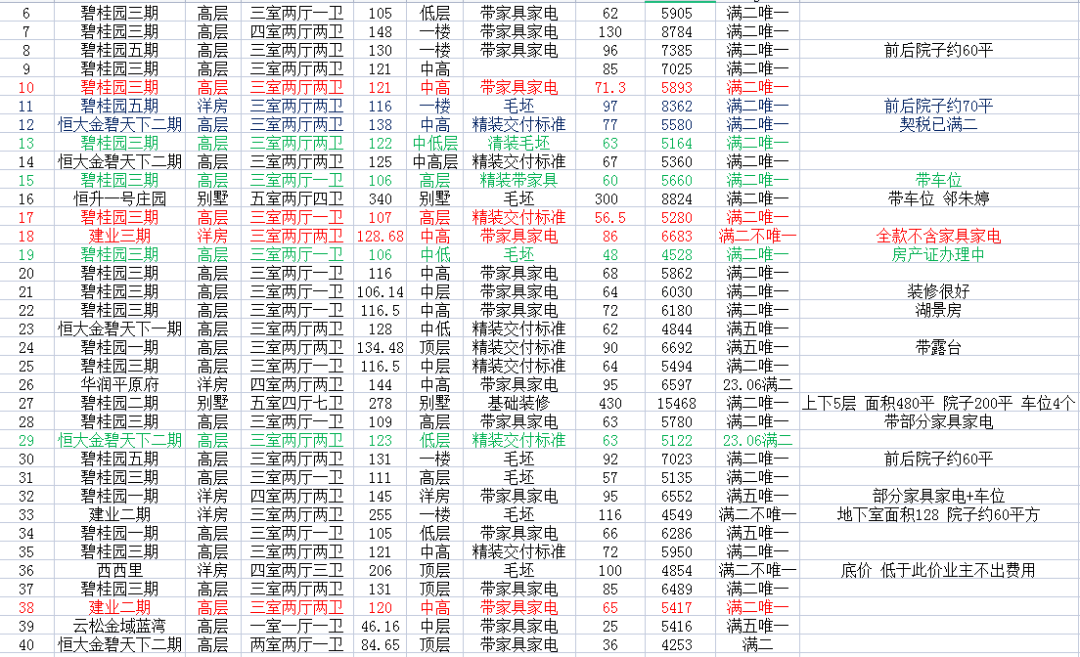Select the decoration cell 基础装修
The image size is (1080, 657).
(x=519, y=404)
